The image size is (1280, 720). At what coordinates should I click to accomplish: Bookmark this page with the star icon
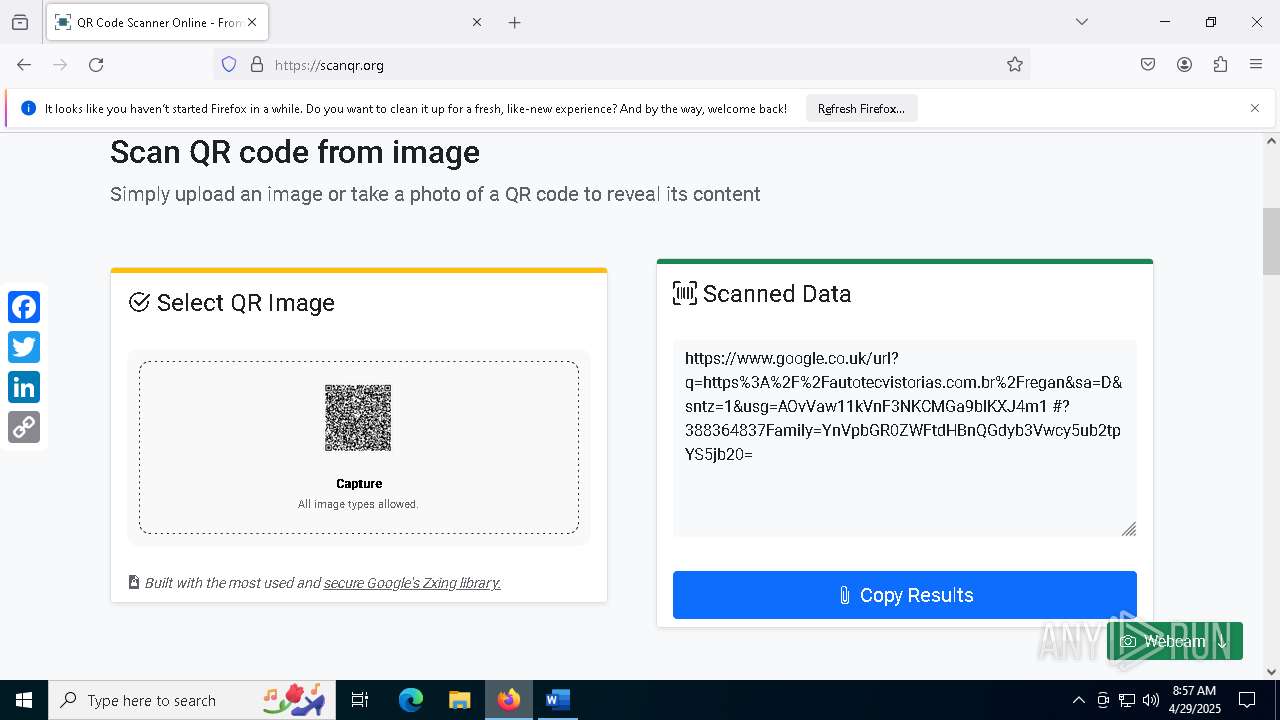1015,65
